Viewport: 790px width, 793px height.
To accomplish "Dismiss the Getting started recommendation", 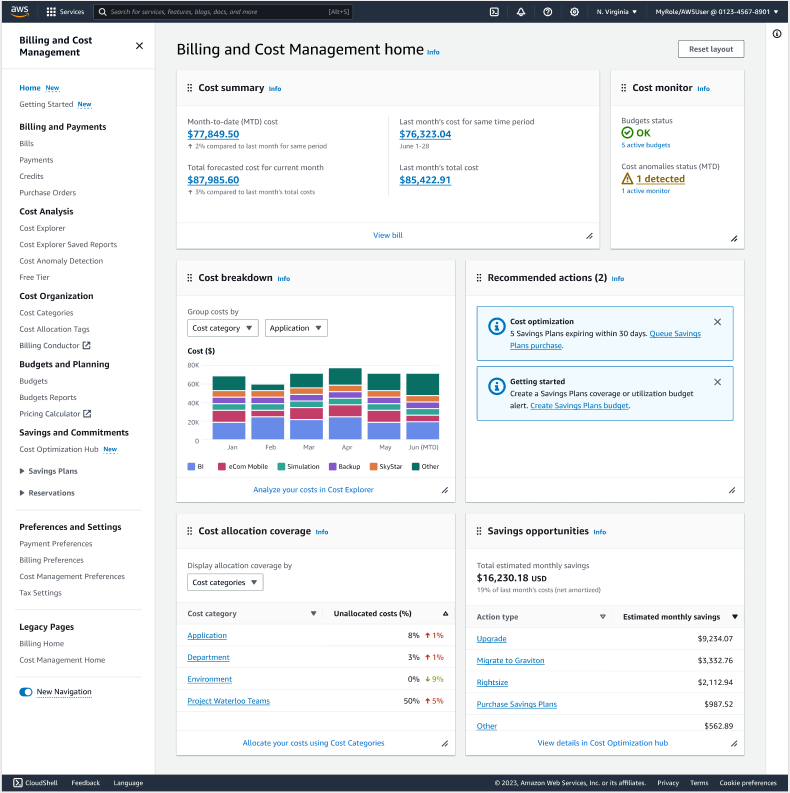I will tap(717, 382).
